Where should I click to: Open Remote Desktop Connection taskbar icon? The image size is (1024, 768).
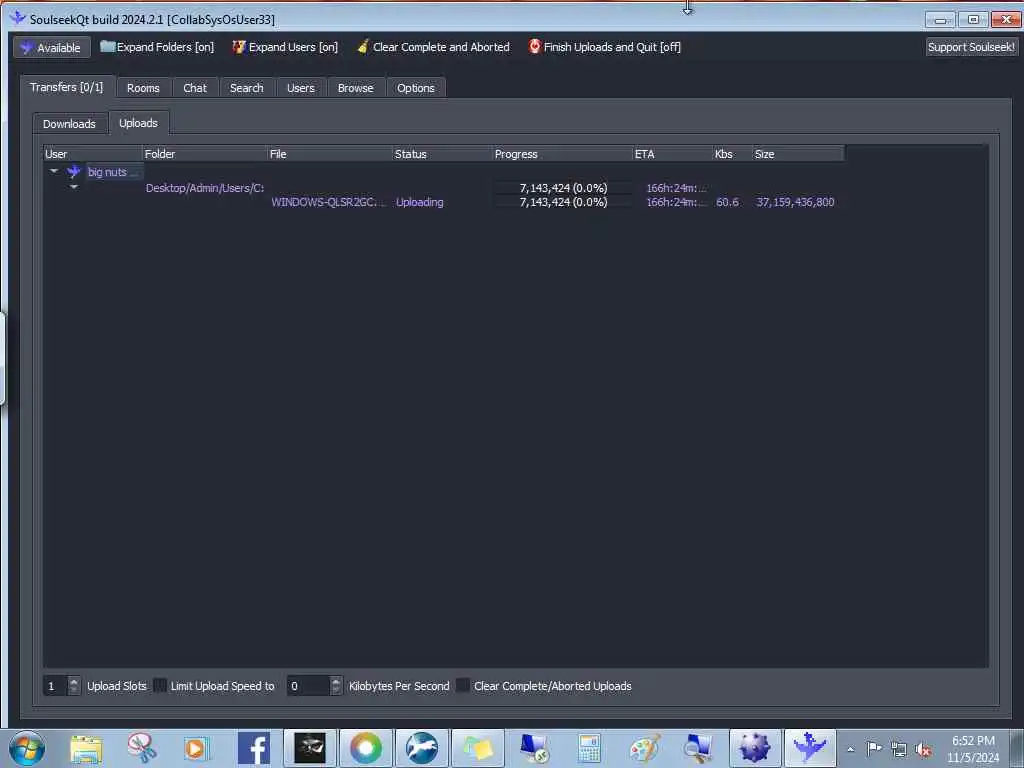(x=534, y=748)
